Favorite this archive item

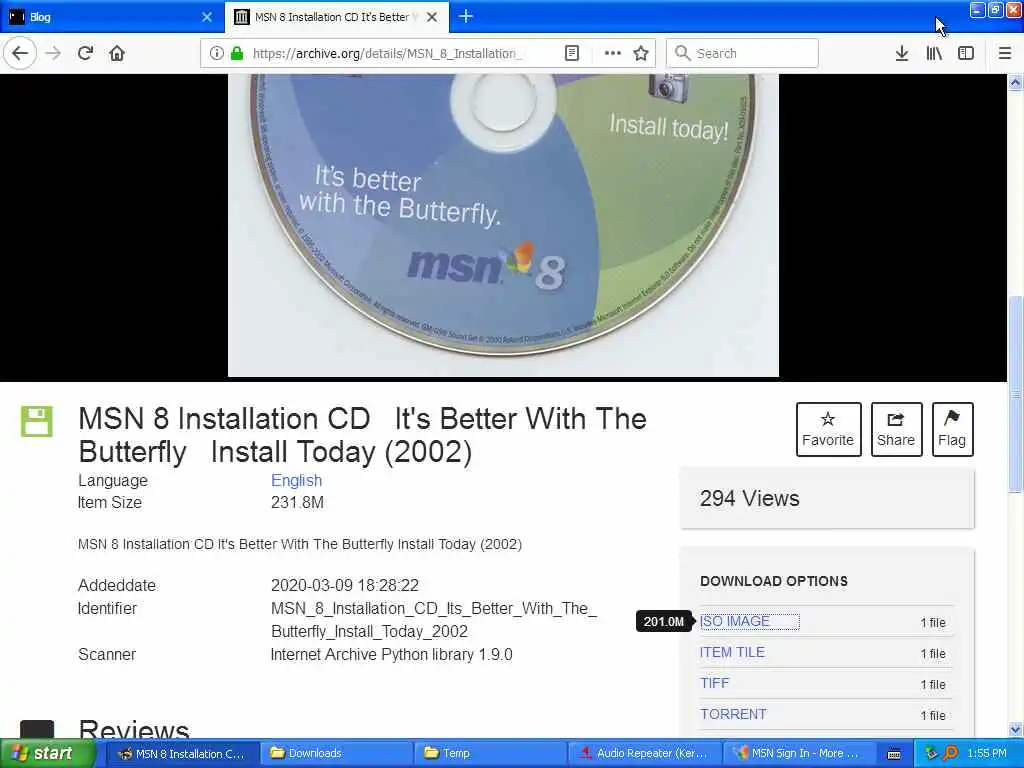point(828,429)
